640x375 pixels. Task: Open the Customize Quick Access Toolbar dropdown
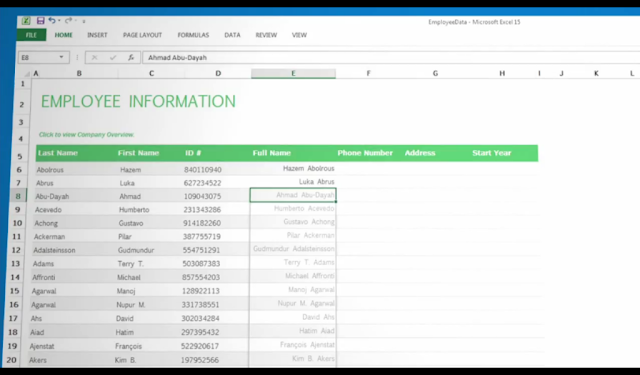84,21
